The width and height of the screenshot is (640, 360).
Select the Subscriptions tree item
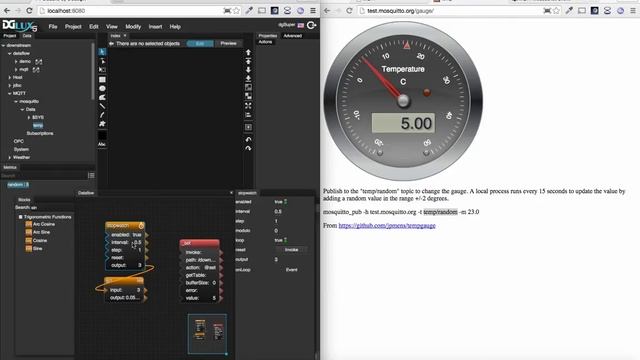click(x=40, y=133)
